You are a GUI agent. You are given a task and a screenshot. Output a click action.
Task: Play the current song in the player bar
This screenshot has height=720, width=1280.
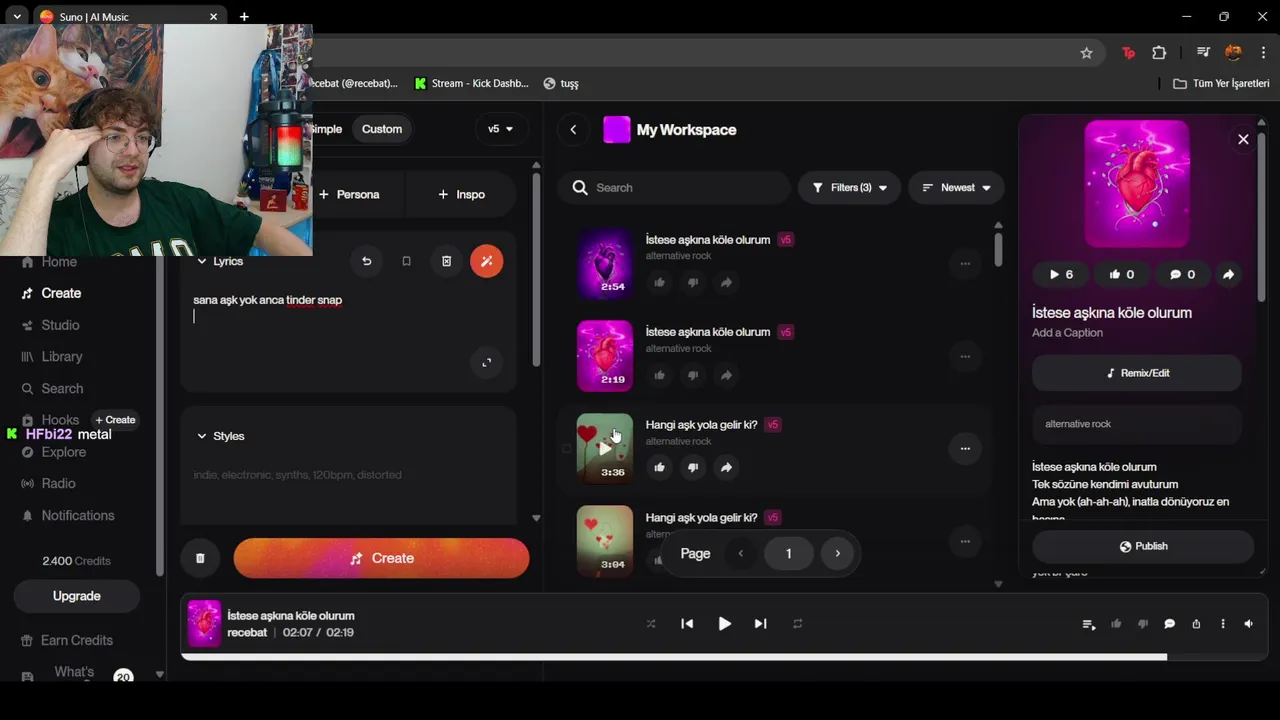(x=724, y=623)
